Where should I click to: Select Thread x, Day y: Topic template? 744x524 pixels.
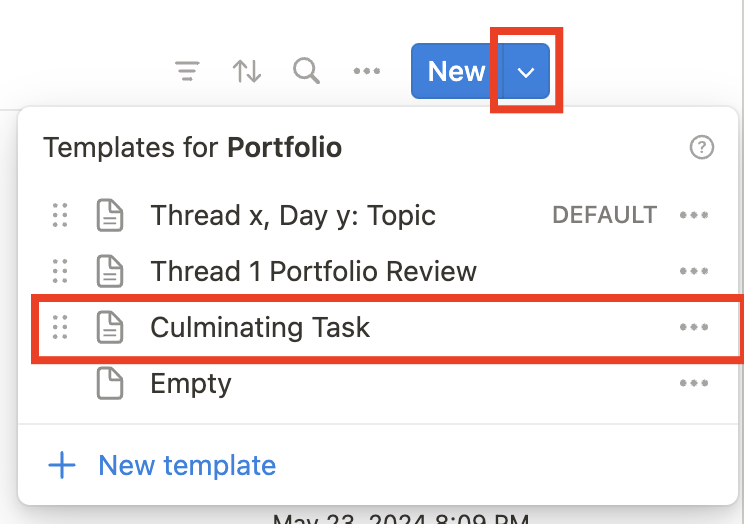(292, 215)
